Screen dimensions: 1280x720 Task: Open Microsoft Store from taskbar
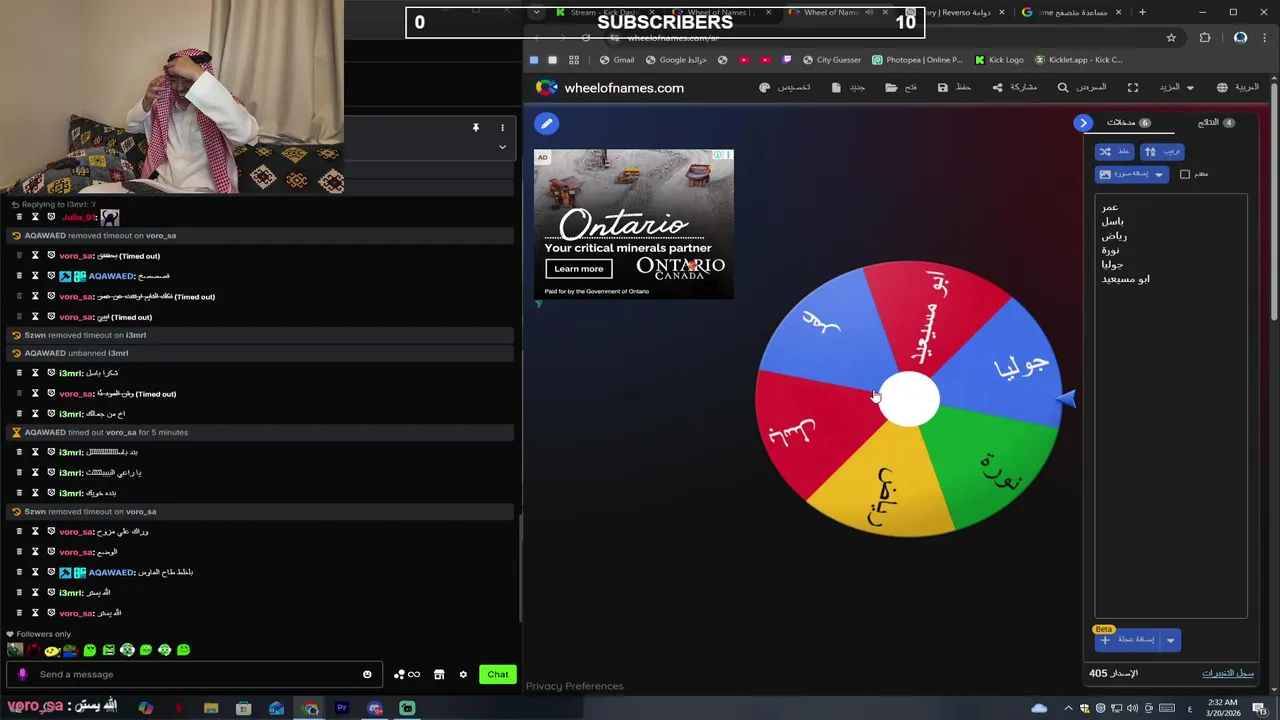tap(243, 708)
